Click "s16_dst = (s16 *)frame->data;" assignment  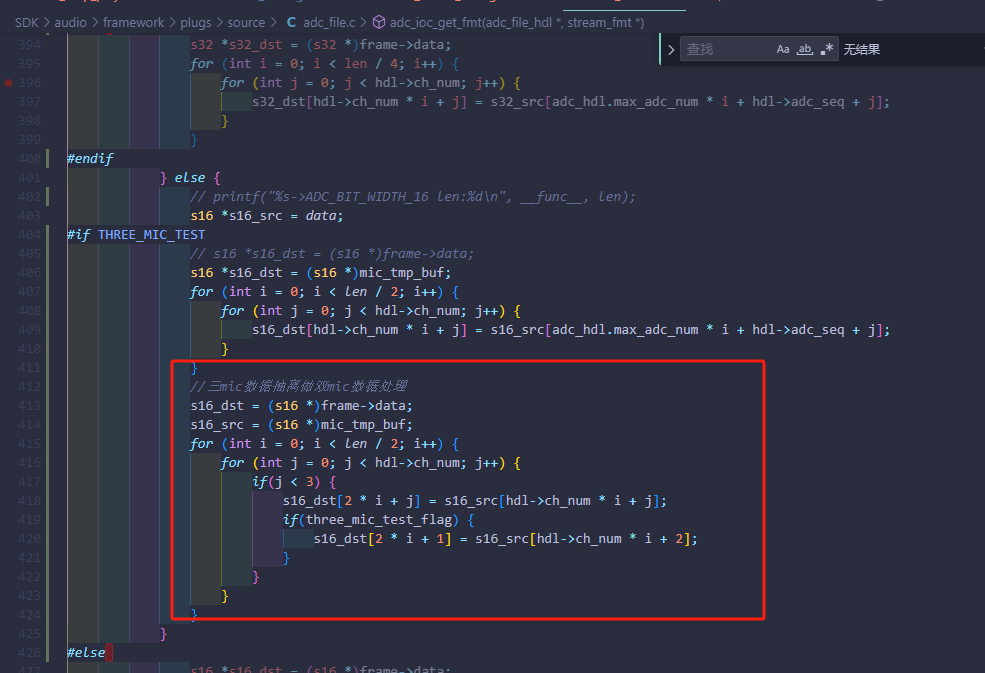pyautogui.click(x=302, y=405)
